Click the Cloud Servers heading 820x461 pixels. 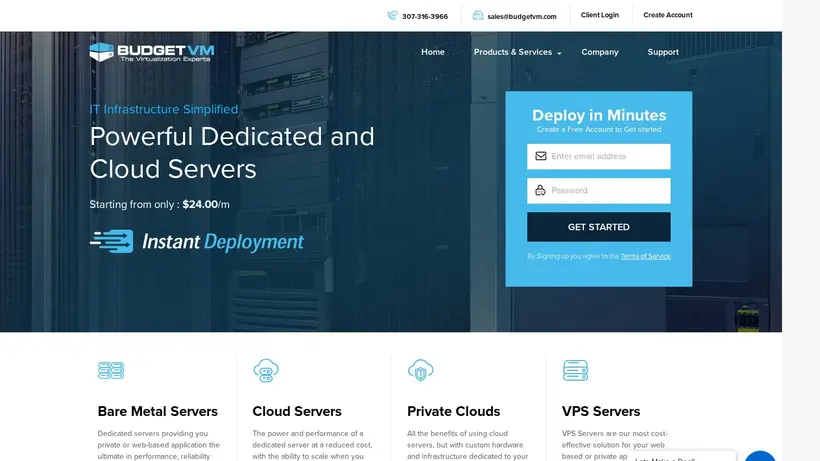coord(297,411)
